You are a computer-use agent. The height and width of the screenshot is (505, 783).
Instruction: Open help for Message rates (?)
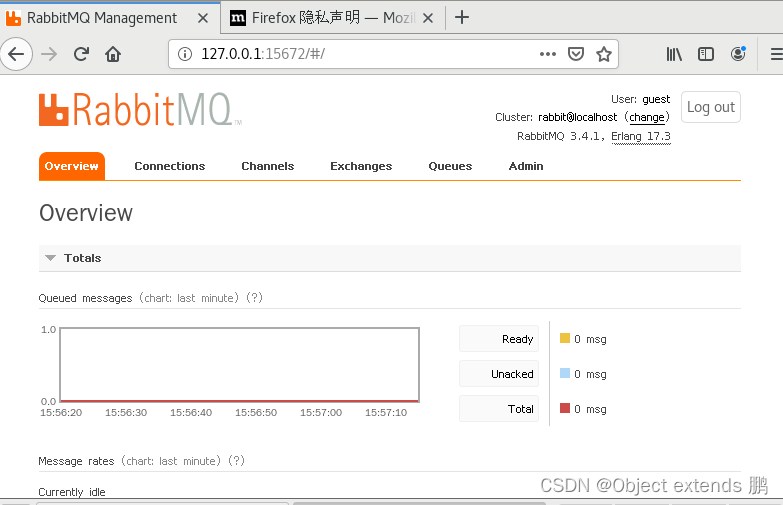236,461
